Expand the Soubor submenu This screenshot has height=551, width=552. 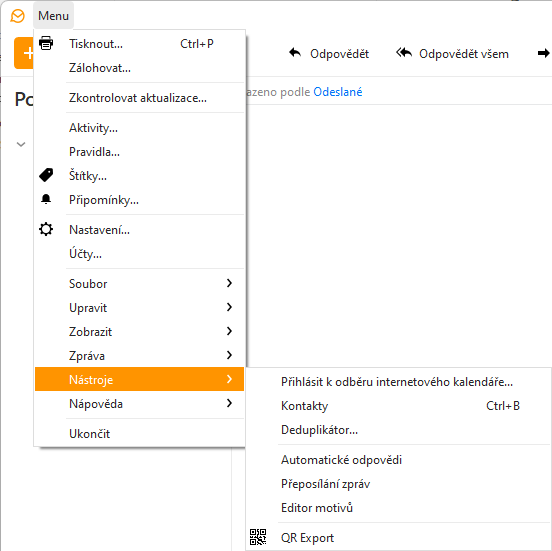139,283
